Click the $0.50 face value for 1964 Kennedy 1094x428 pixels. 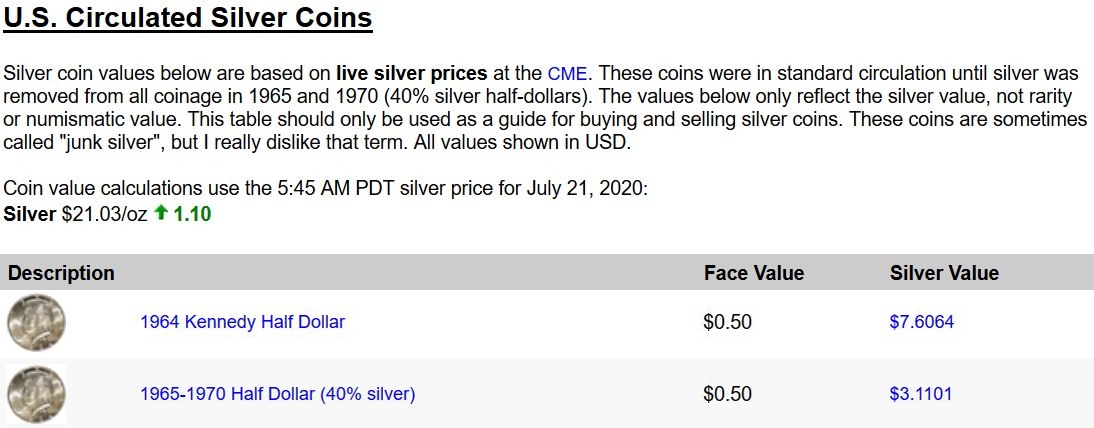(x=728, y=322)
